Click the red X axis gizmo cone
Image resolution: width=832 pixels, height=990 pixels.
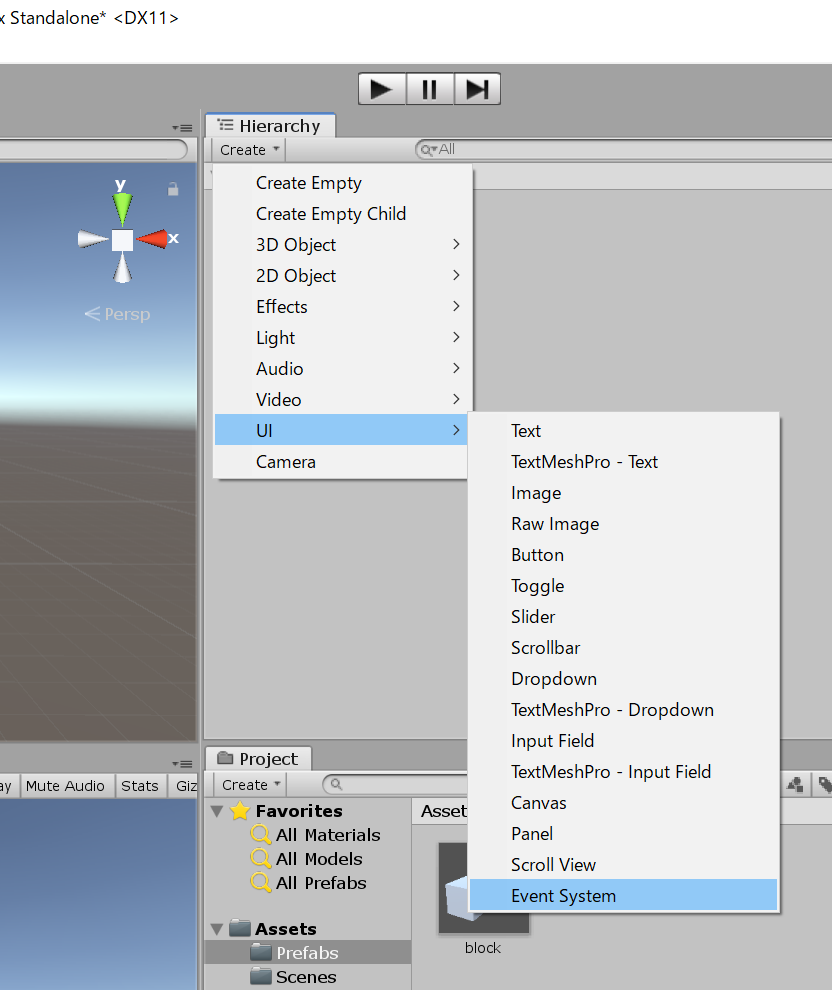(x=154, y=239)
